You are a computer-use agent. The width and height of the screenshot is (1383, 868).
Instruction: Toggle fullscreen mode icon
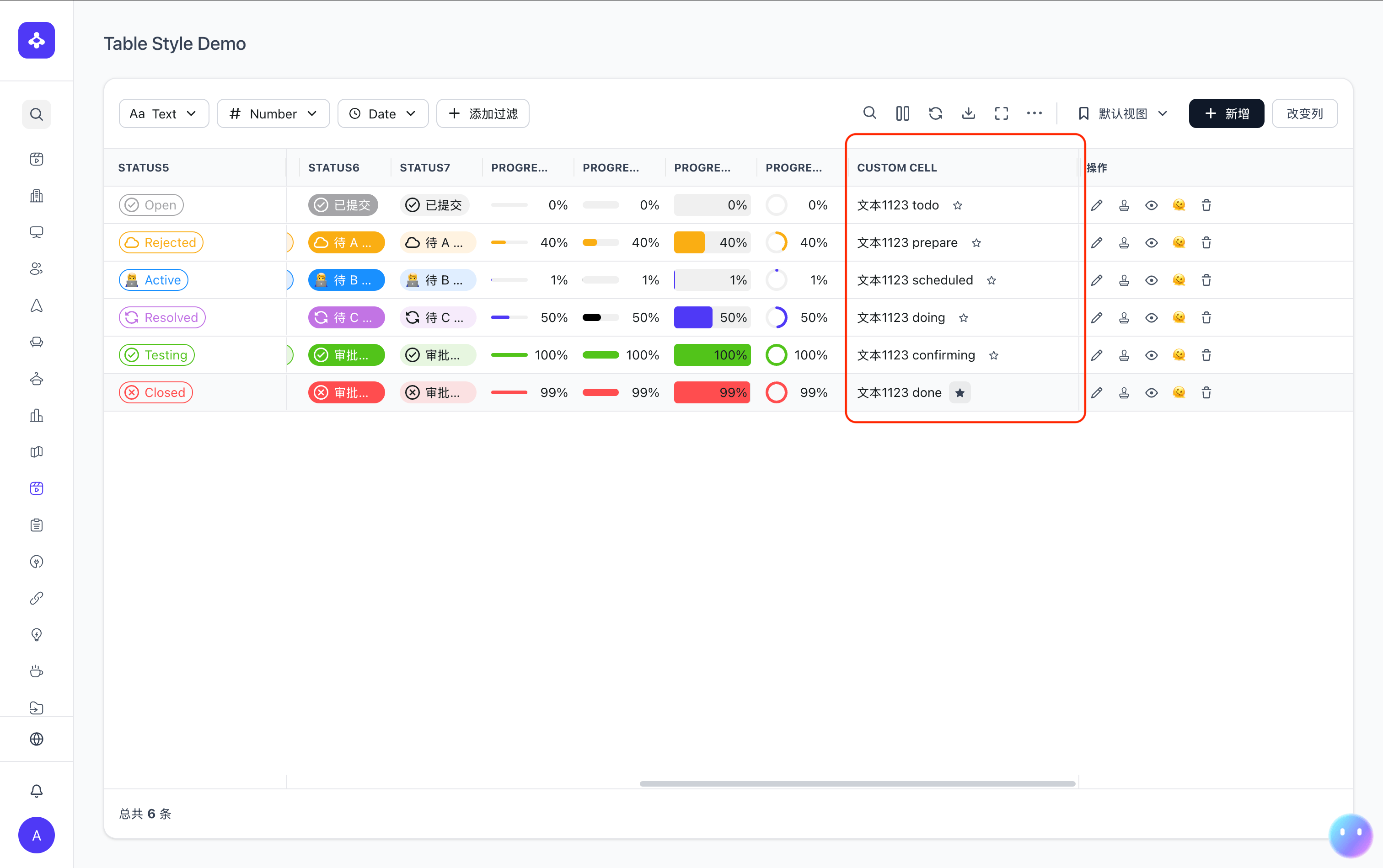point(1001,113)
